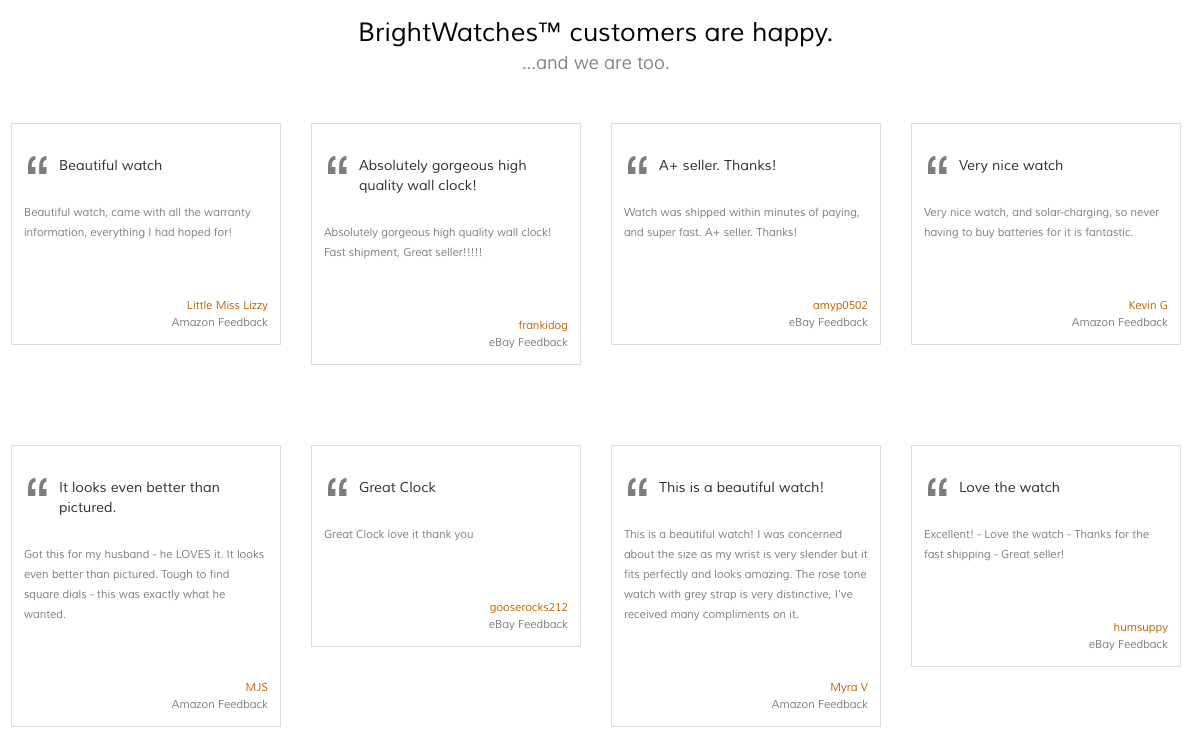Click the quote icon beside 'Great Clock'
Image resolution: width=1193 pixels, height=745 pixels.
pyautogui.click(x=337, y=487)
